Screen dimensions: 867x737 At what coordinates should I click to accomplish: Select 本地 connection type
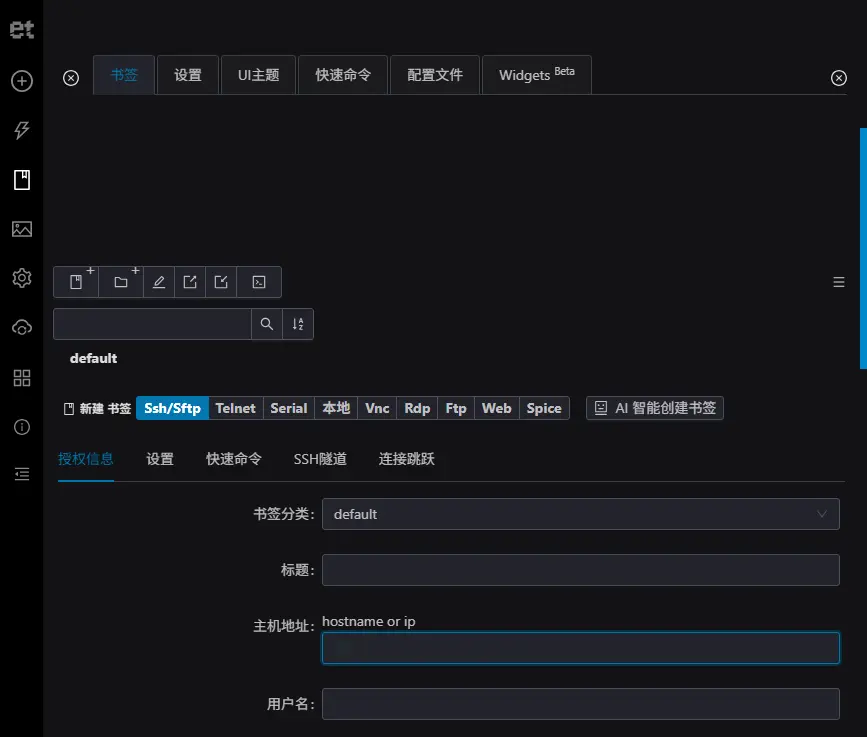point(336,408)
